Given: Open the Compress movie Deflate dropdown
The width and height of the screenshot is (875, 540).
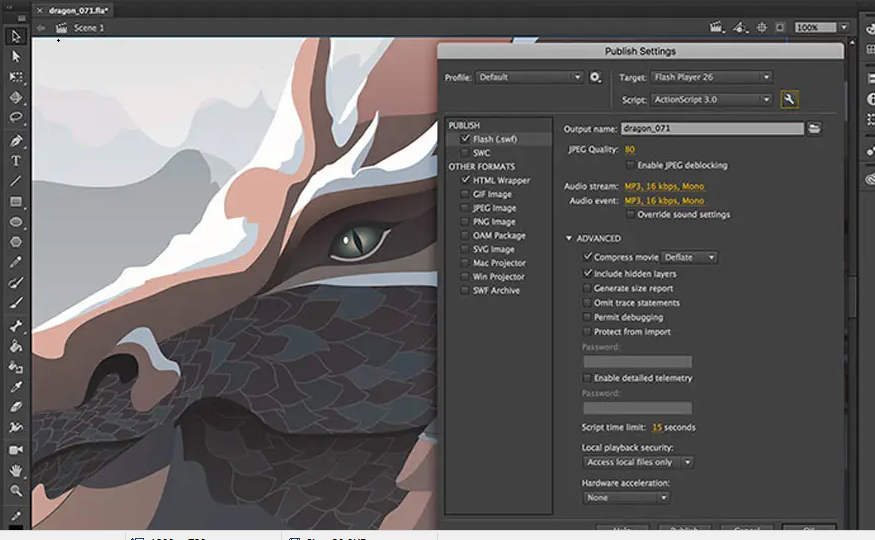Looking at the screenshot, I should click(690, 257).
